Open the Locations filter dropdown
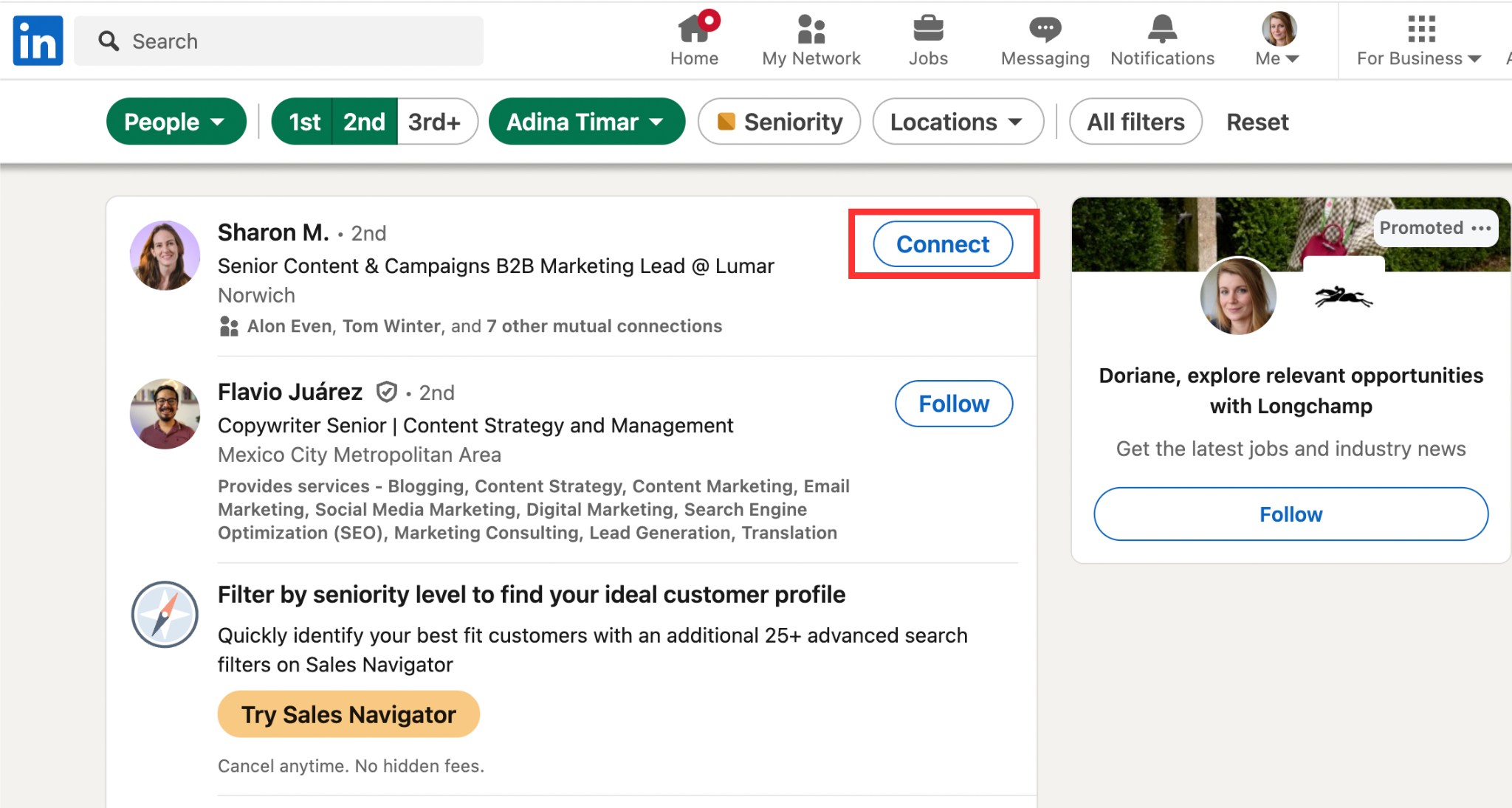This screenshot has height=808, width=1512. click(x=958, y=122)
